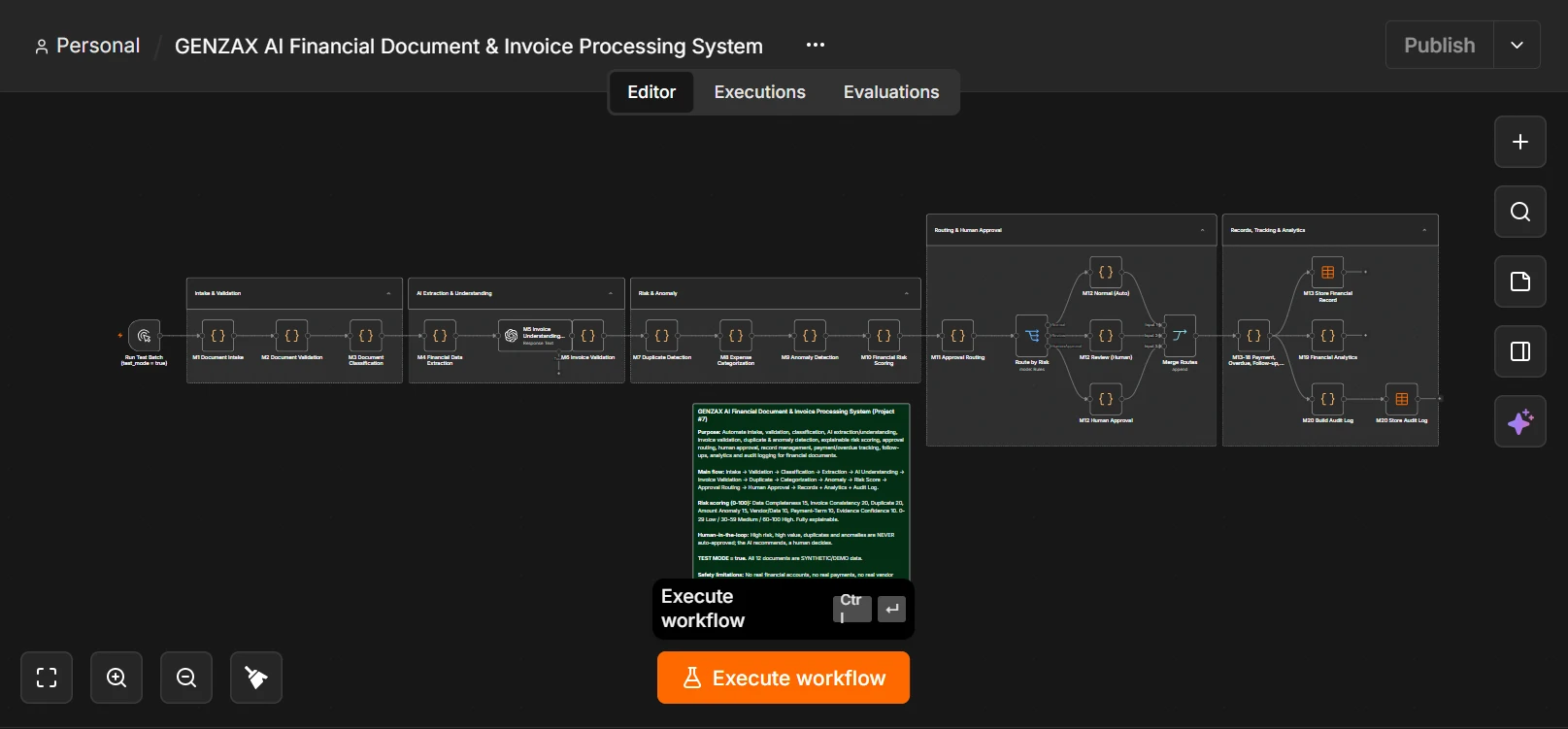Collapse the Routing & Human Approval group
Screen dimensions: 1568x729
[1203, 230]
